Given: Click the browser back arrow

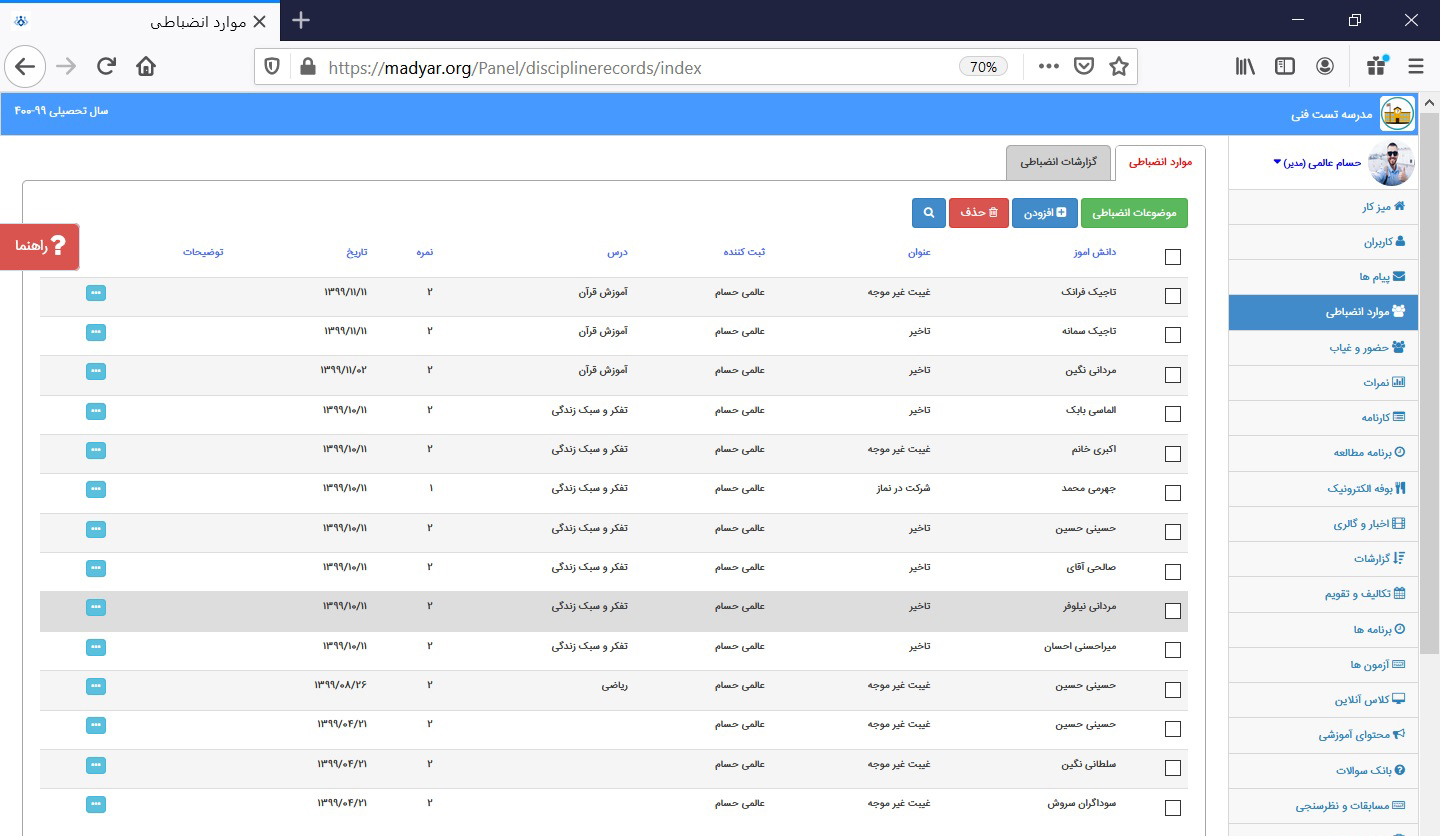Looking at the screenshot, I should tap(24, 67).
